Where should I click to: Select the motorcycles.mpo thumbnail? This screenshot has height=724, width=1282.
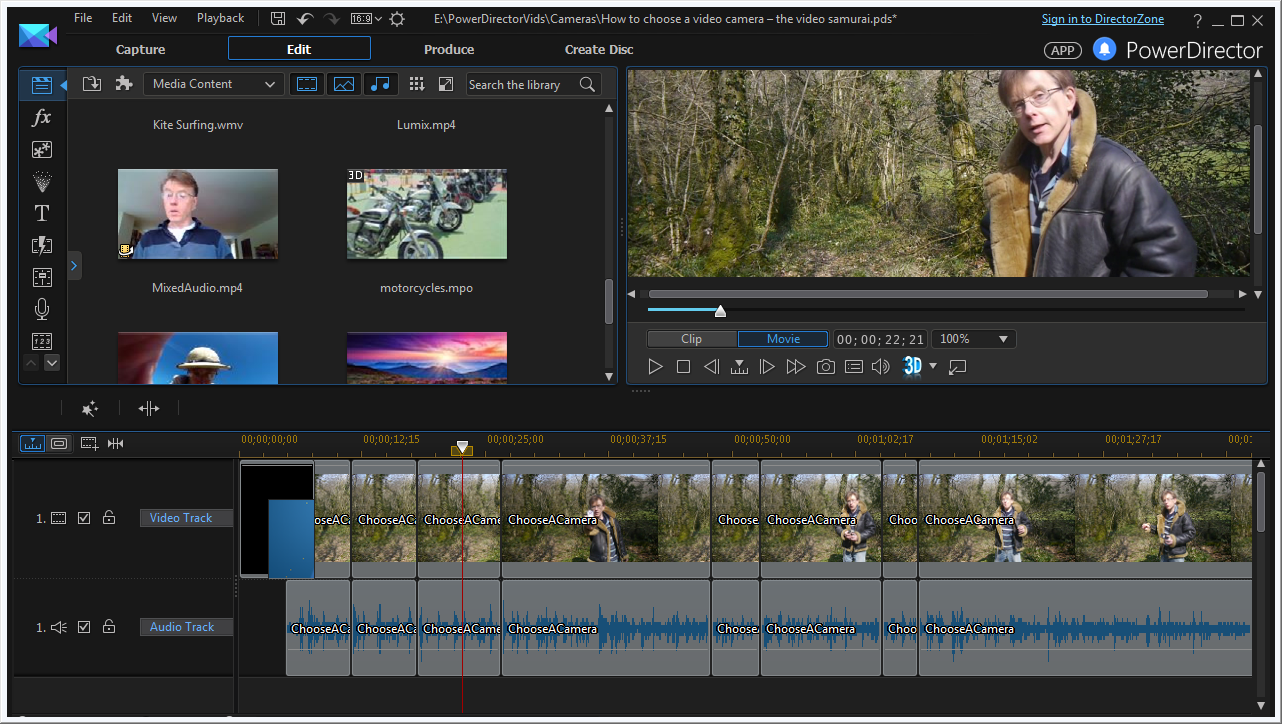tap(426, 214)
